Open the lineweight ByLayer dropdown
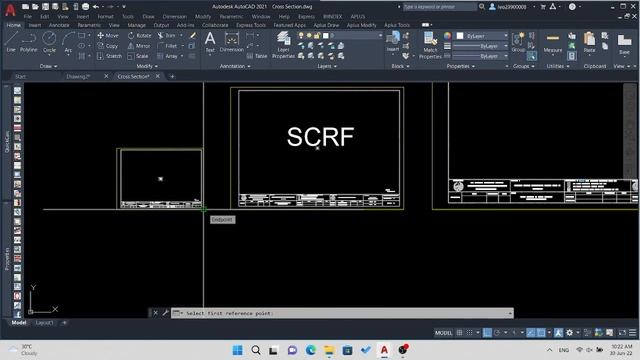640x360 pixels. (482, 46)
